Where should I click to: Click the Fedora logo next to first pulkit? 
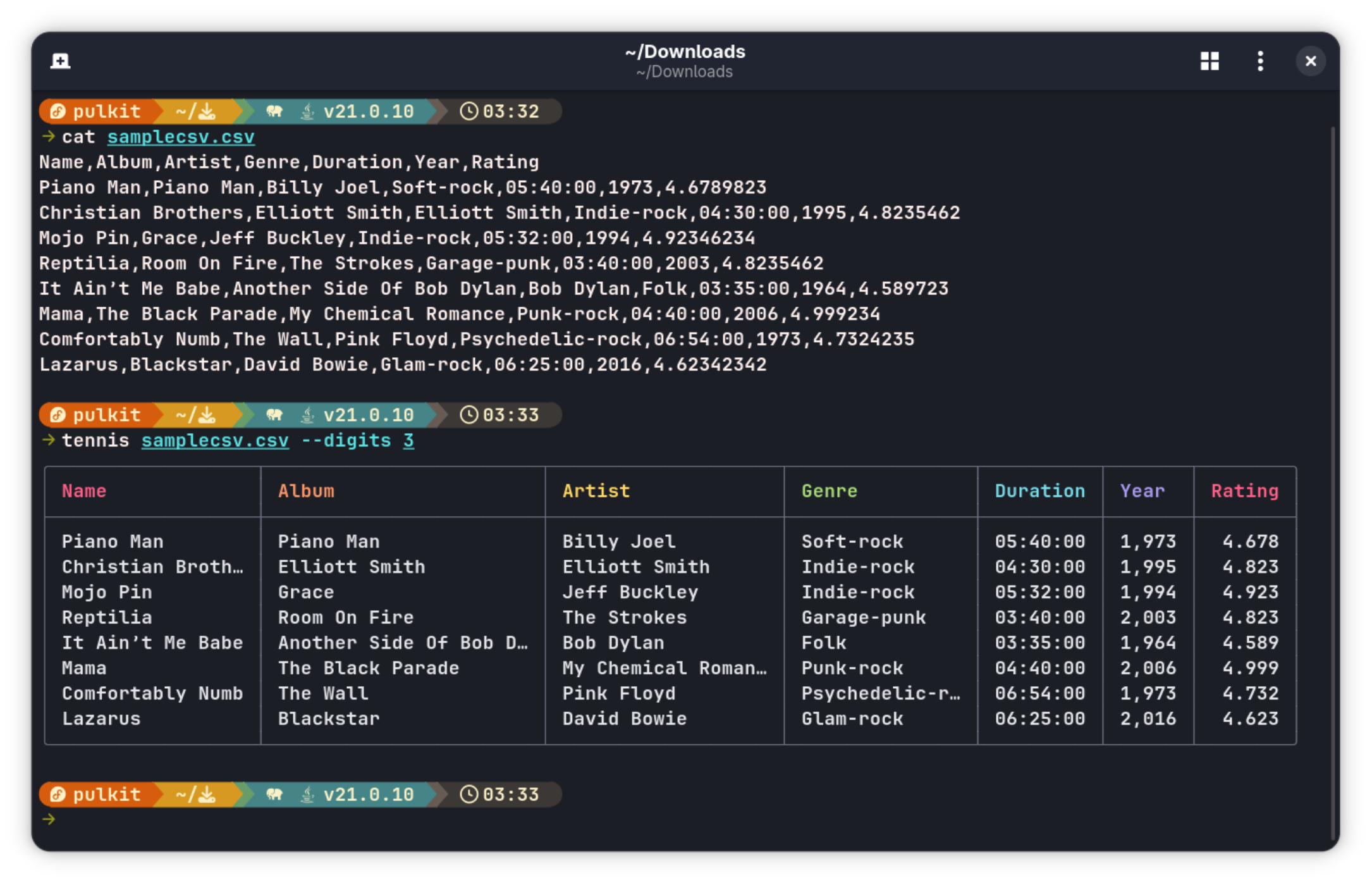(58, 112)
